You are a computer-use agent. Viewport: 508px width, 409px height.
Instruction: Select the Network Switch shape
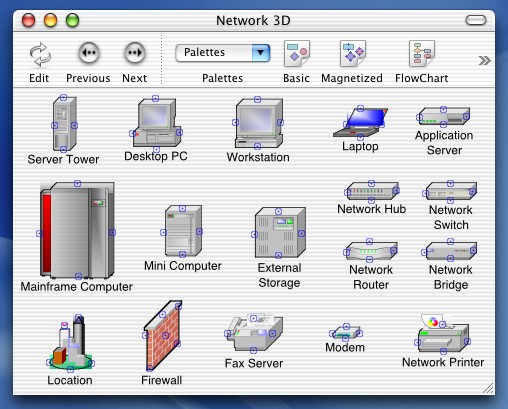click(451, 192)
